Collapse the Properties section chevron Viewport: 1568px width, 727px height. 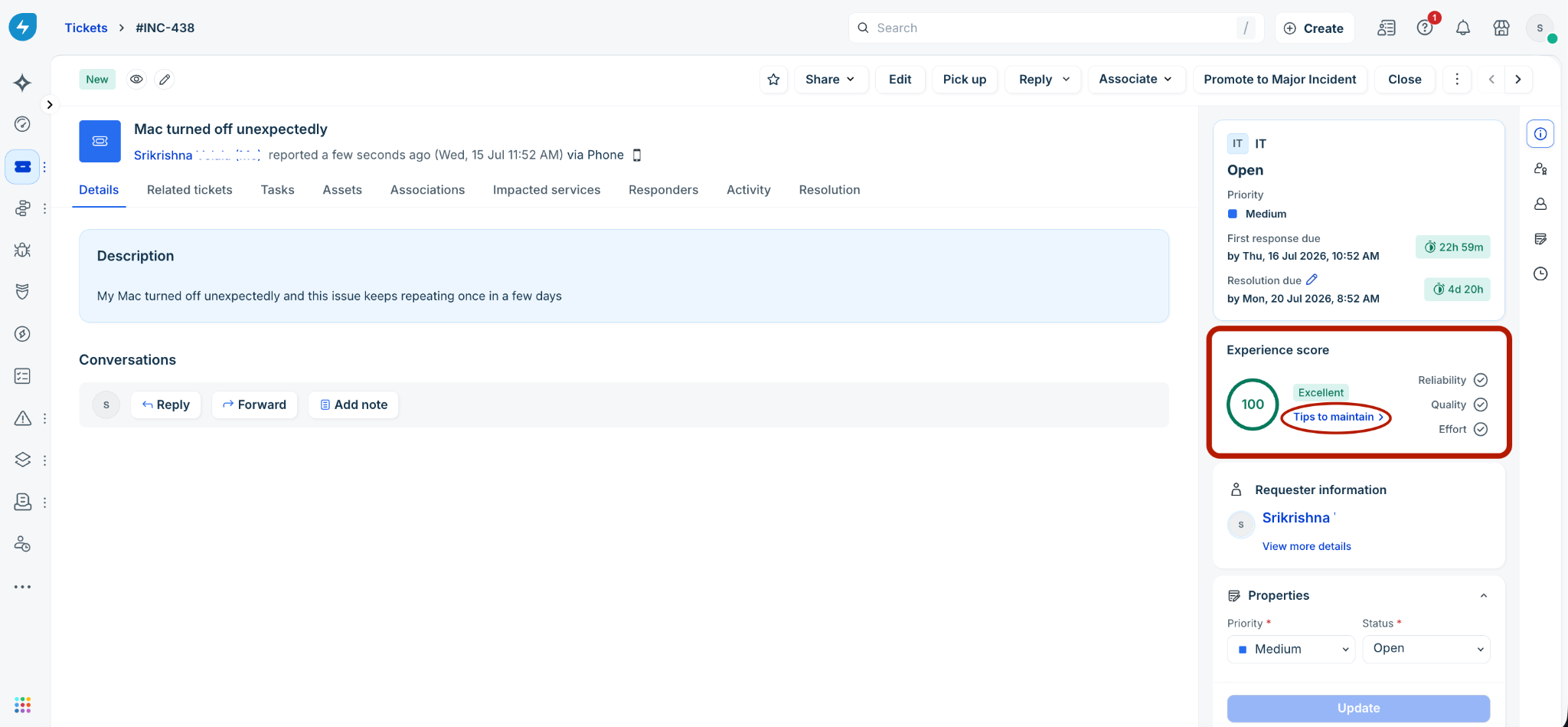click(1484, 596)
